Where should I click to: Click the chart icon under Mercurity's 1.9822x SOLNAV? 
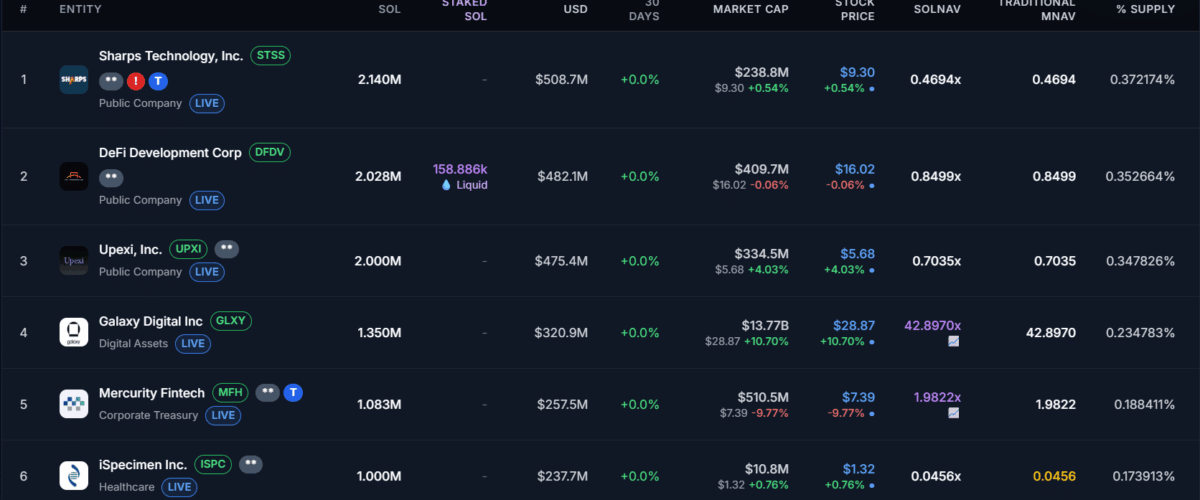click(x=954, y=413)
